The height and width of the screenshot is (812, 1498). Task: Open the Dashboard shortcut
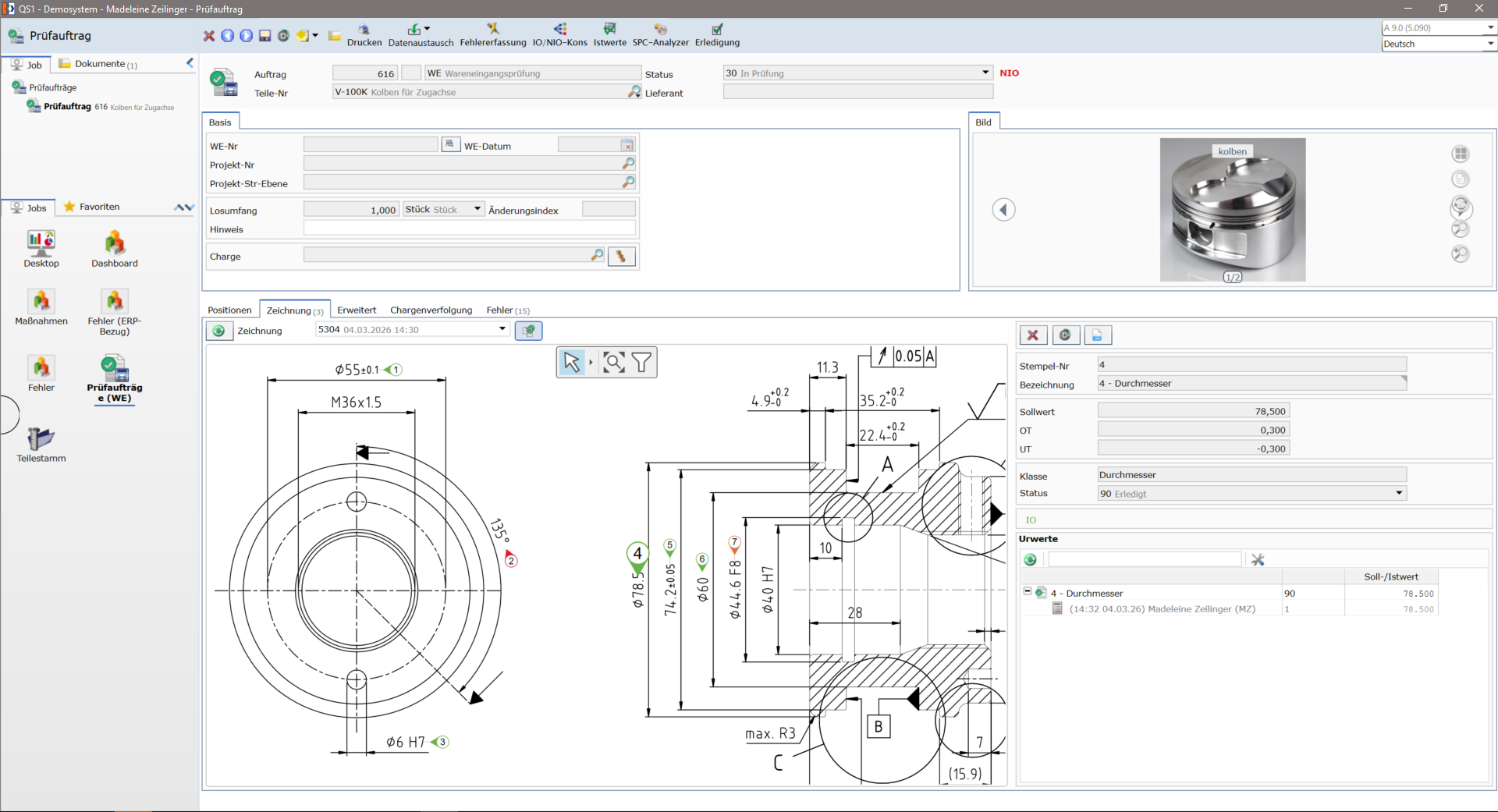pyautogui.click(x=115, y=250)
